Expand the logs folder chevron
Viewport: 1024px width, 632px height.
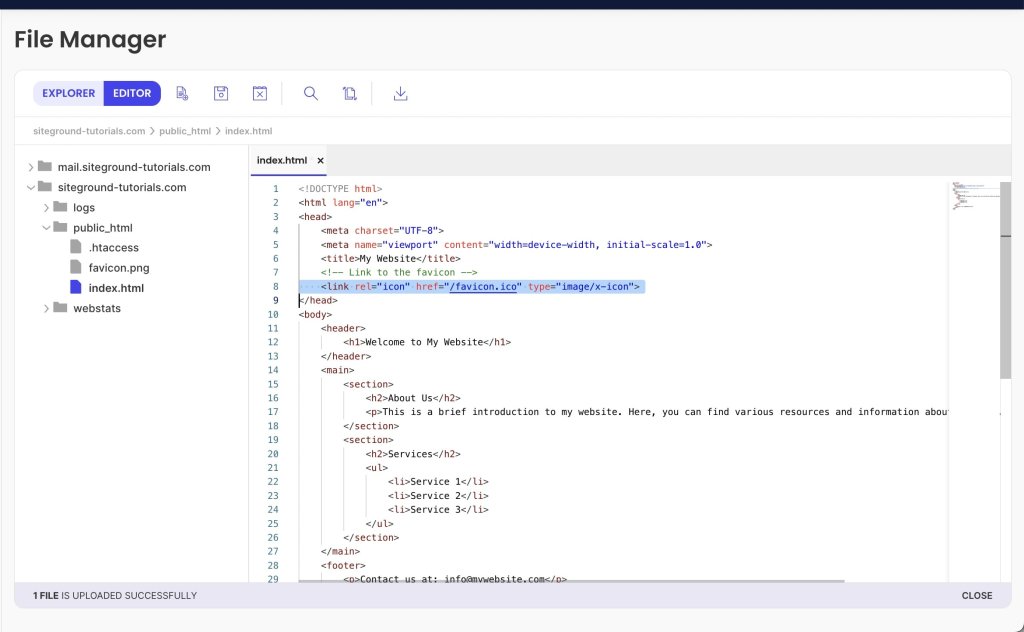click(x=46, y=208)
